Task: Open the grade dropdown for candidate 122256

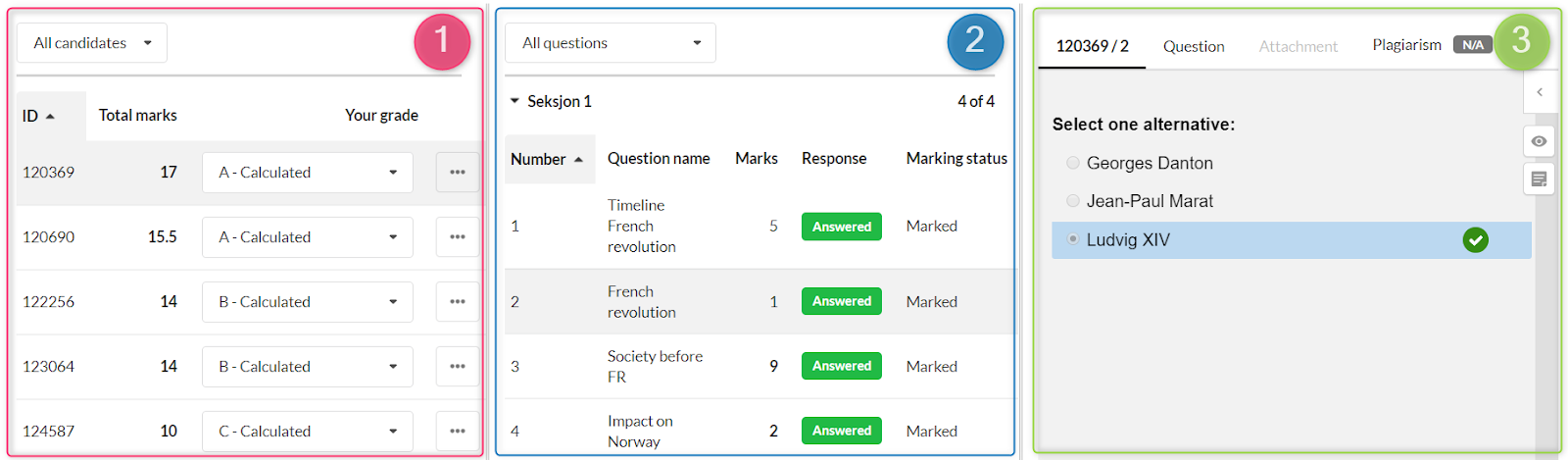Action: click(x=308, y=302)
